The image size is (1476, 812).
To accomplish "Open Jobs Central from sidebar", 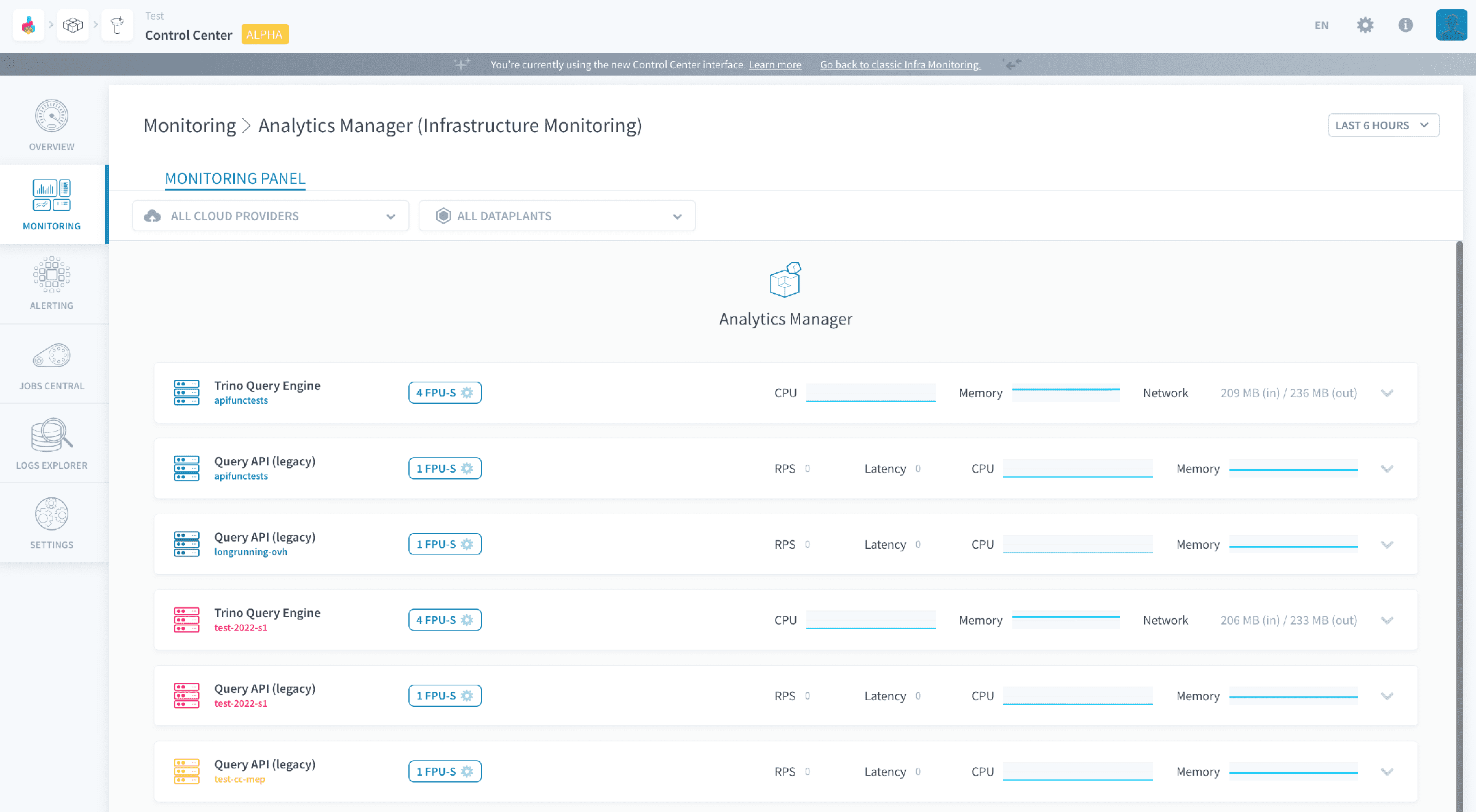I will pyautogui.click(x=52, y=364).
